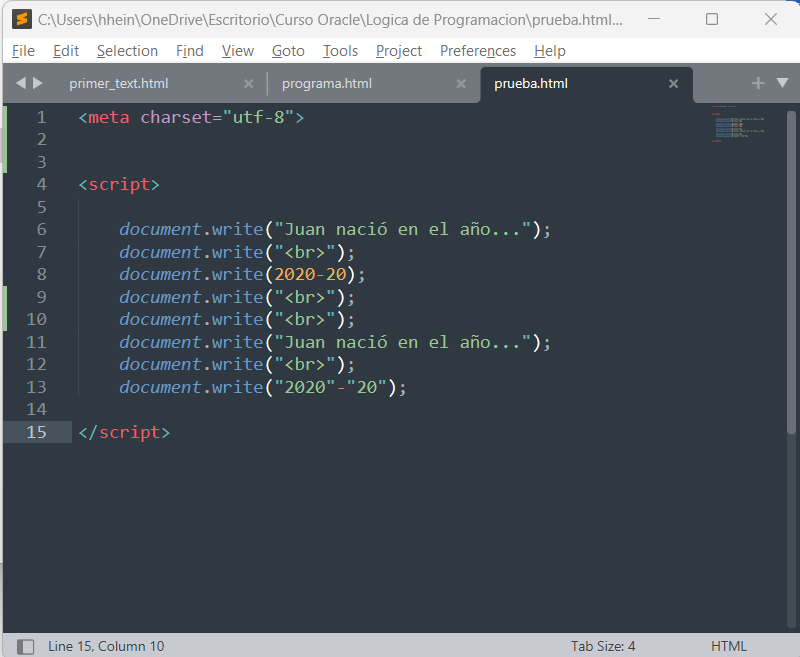The height and width of the screenshot is (657, 800).
Task: Click the minimap code preview
Action: click(738, 124)
